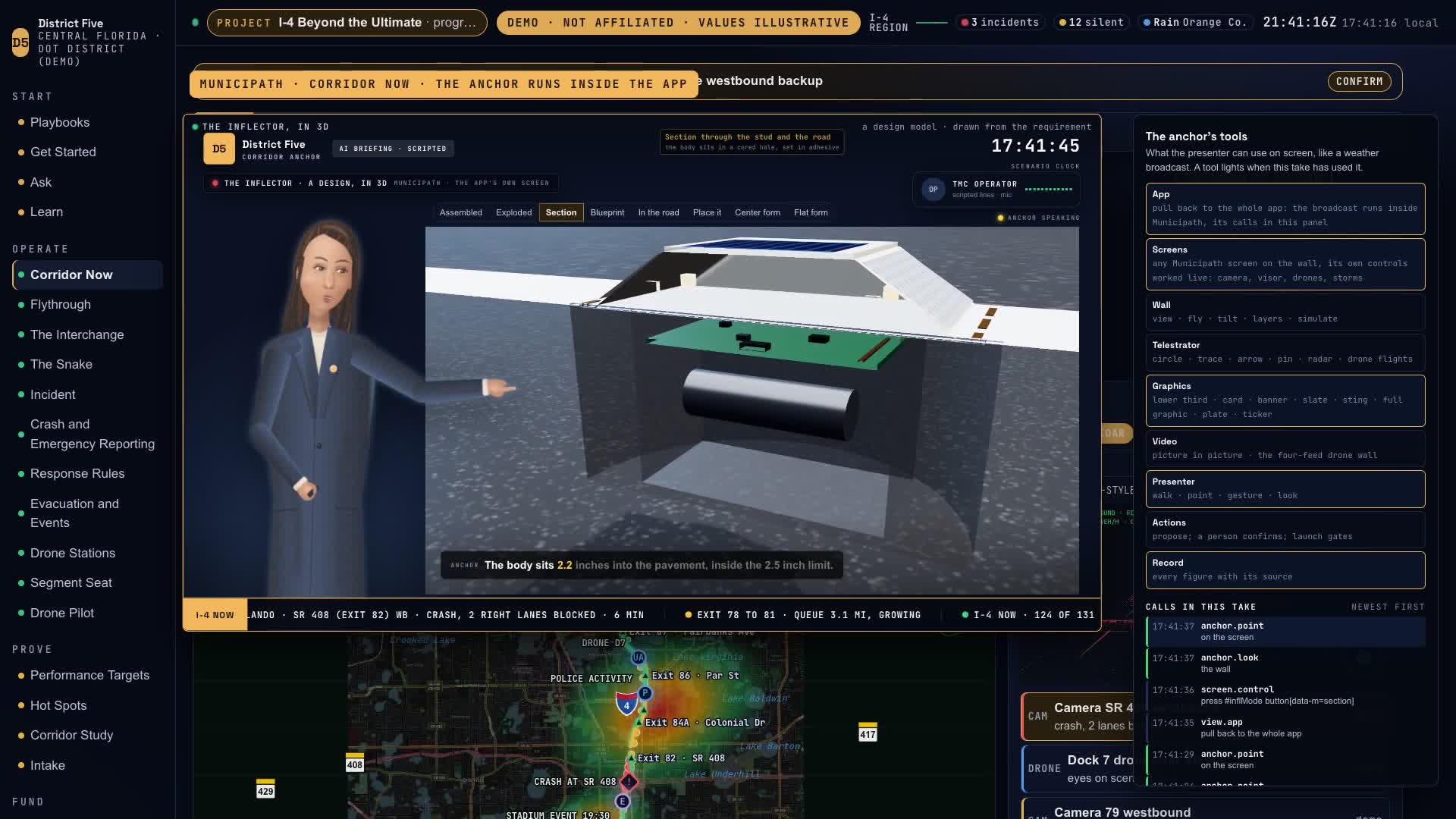Choose the Place it view
Screen dimensions: 1456x819
pos(707,212)
